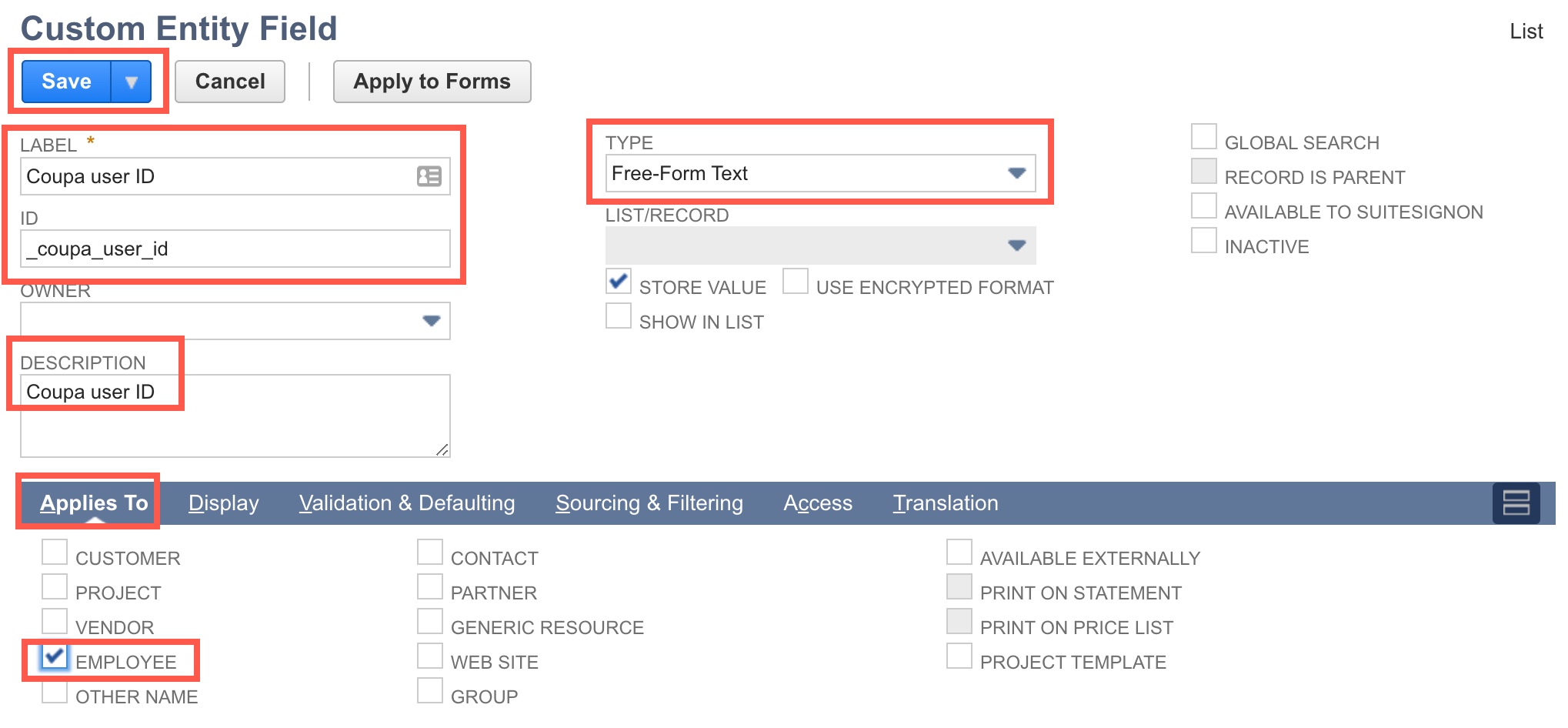
Task: Open the Save button dropdown arrow
Action: (x=132, y=82)
